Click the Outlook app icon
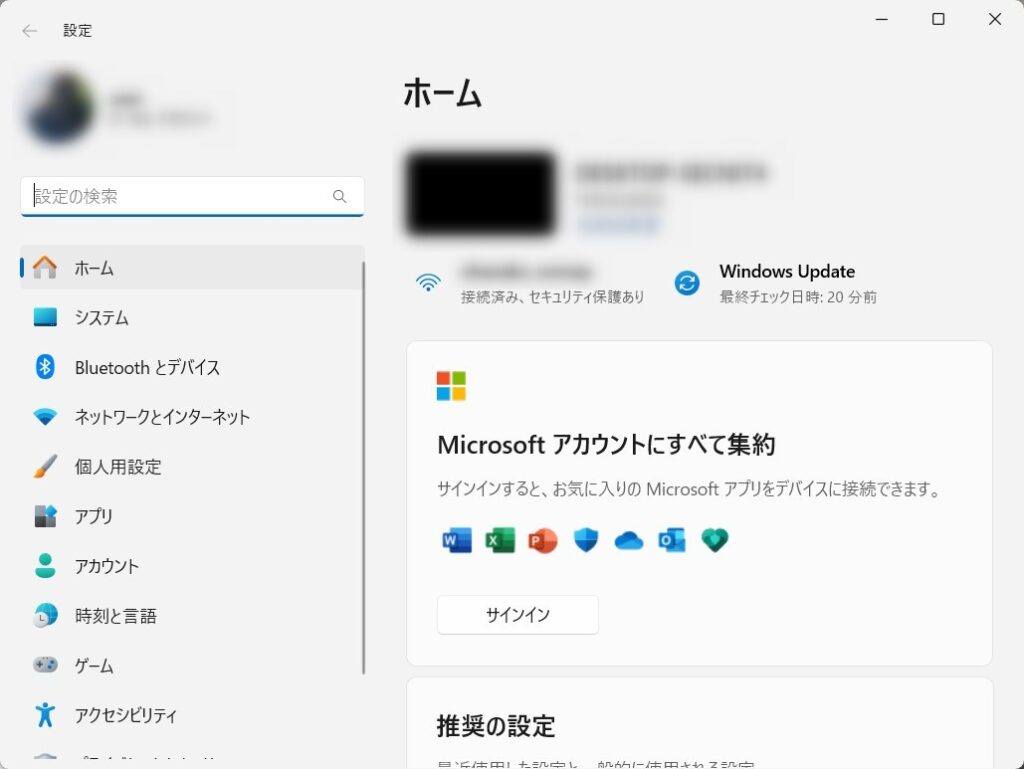 click(671, 541)
